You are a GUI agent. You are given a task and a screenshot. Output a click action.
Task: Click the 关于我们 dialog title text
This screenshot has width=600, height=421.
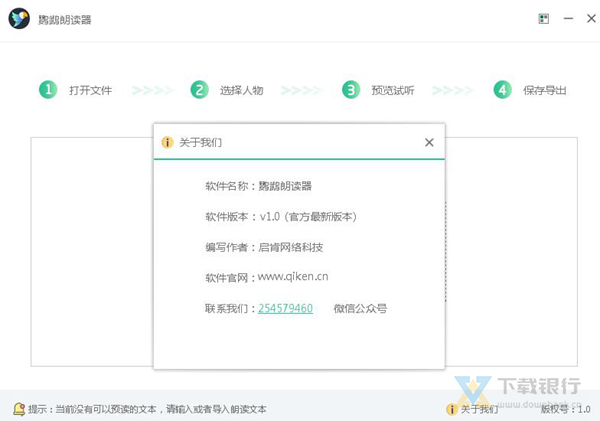pyautogui.click(x=201, y=142)
